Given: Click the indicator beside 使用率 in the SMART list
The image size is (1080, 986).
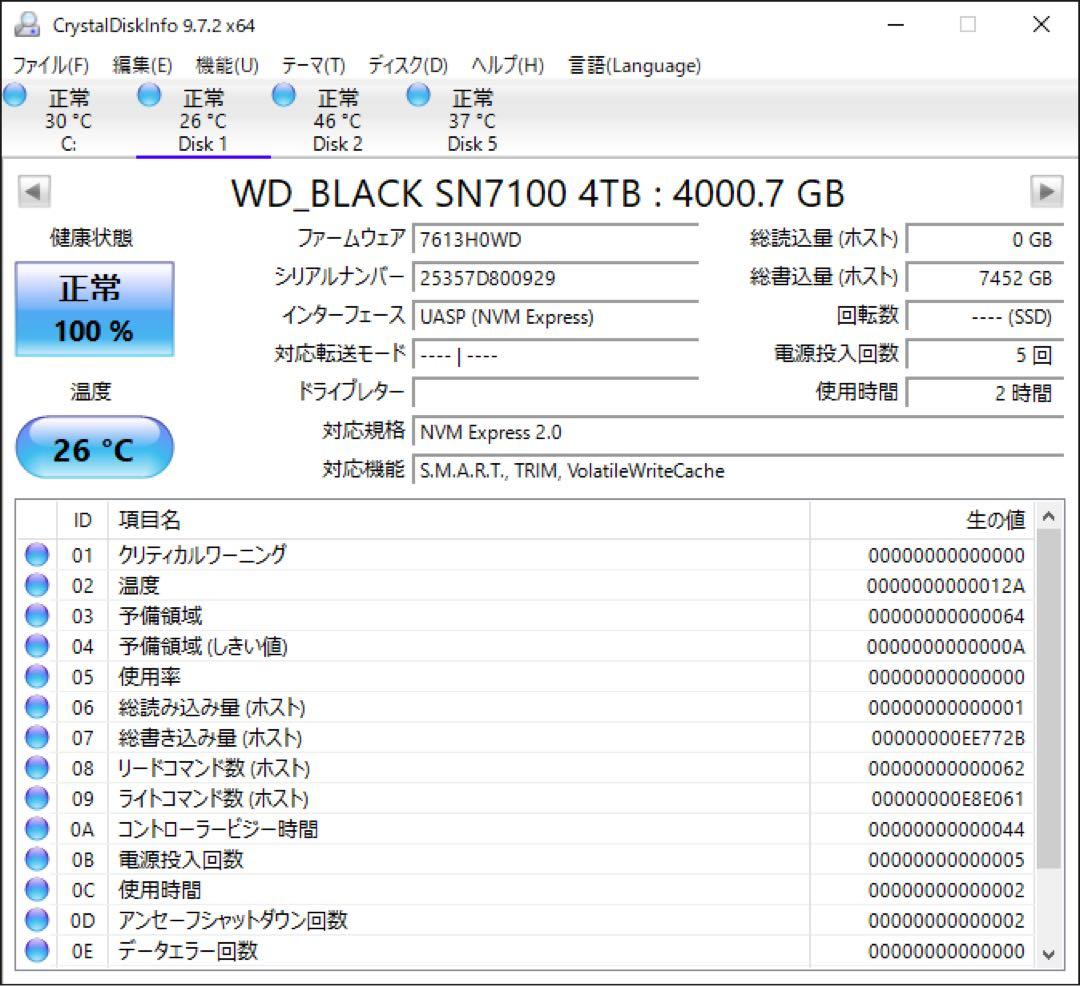Looking at the screenshot, I should coord(36,677).
